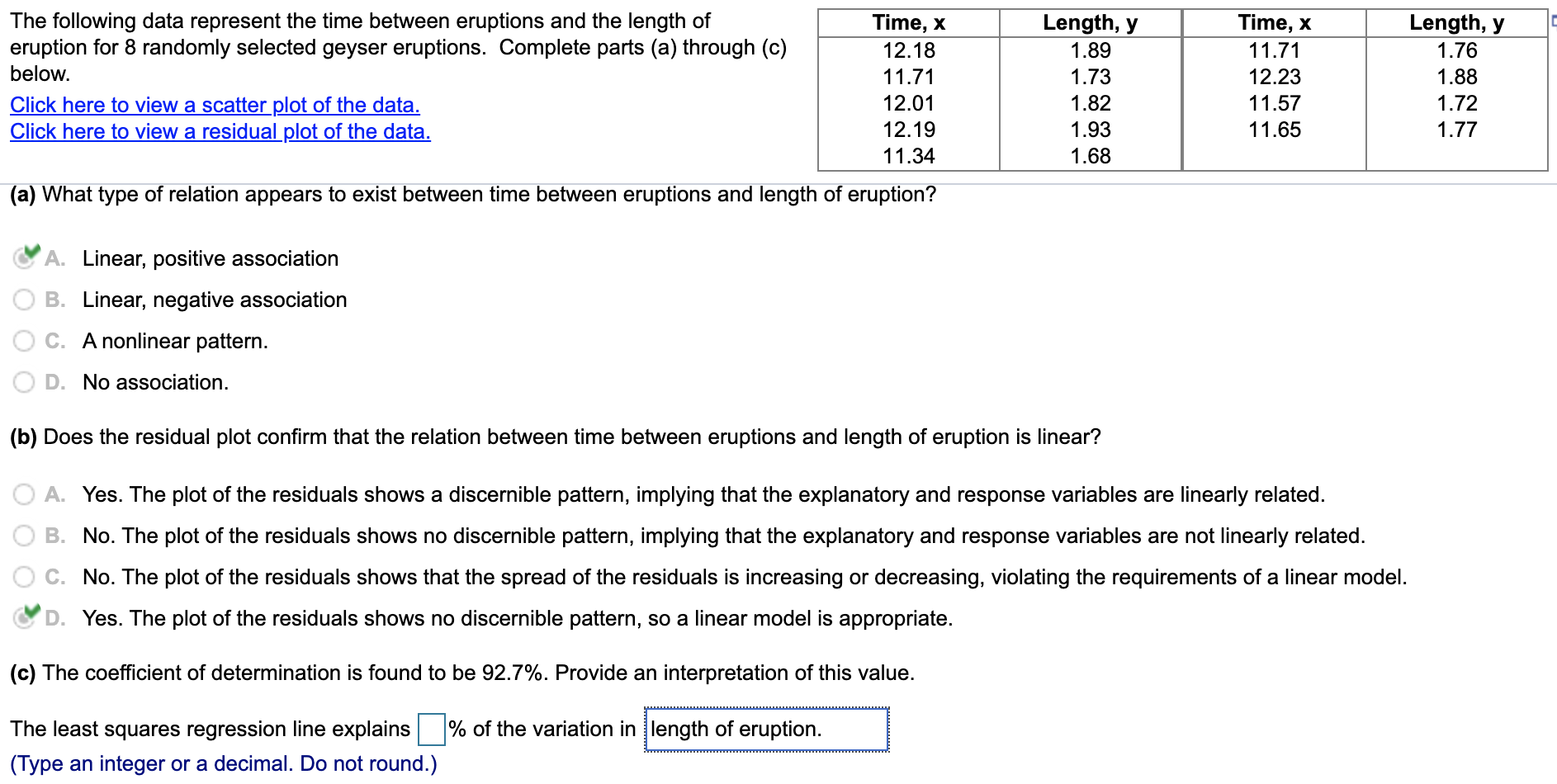The width and height of the screenshot is (1557, 784).
Task: Click the "length of eruption" answer box
Action: pyautogui.click(x=765, y=730)
